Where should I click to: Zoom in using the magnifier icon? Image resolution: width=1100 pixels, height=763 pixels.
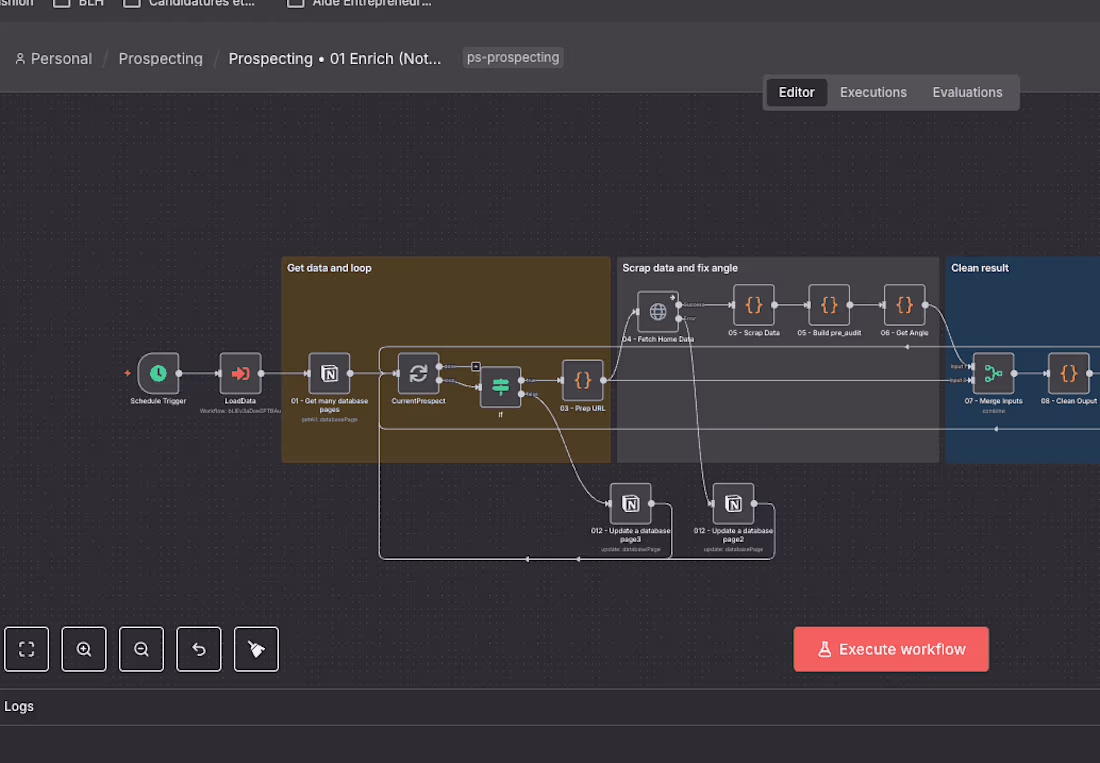coord(84,649)
